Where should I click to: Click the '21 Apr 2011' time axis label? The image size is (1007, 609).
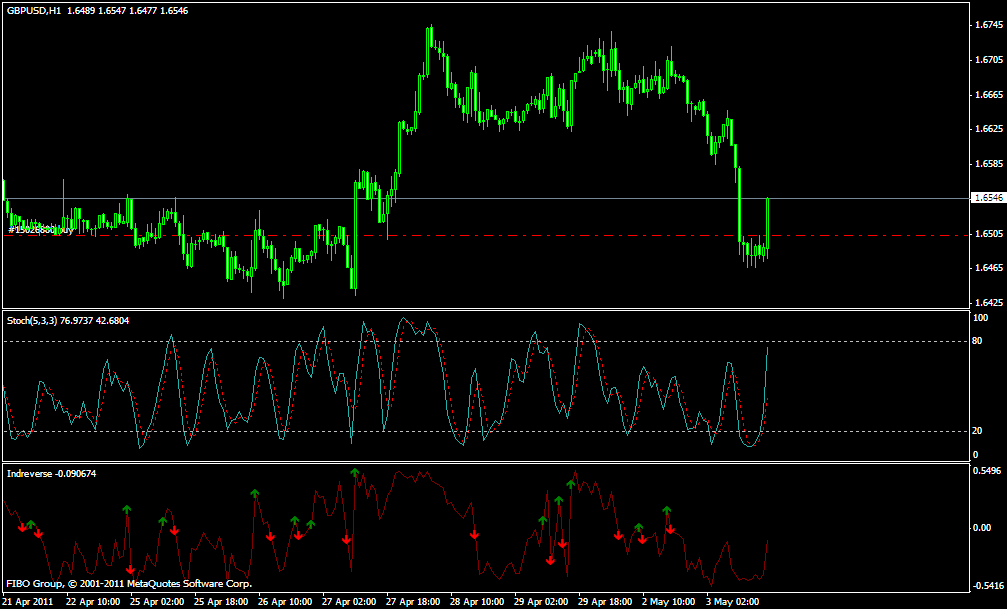point(29,602)
